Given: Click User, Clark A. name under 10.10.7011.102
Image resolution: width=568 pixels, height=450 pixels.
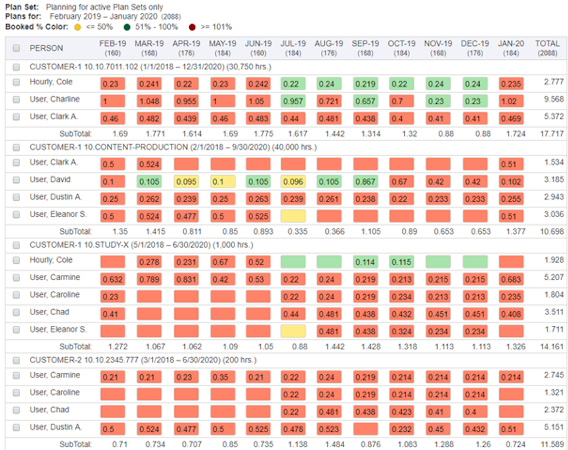Looking at the screenshot, I should pos(54,117).
